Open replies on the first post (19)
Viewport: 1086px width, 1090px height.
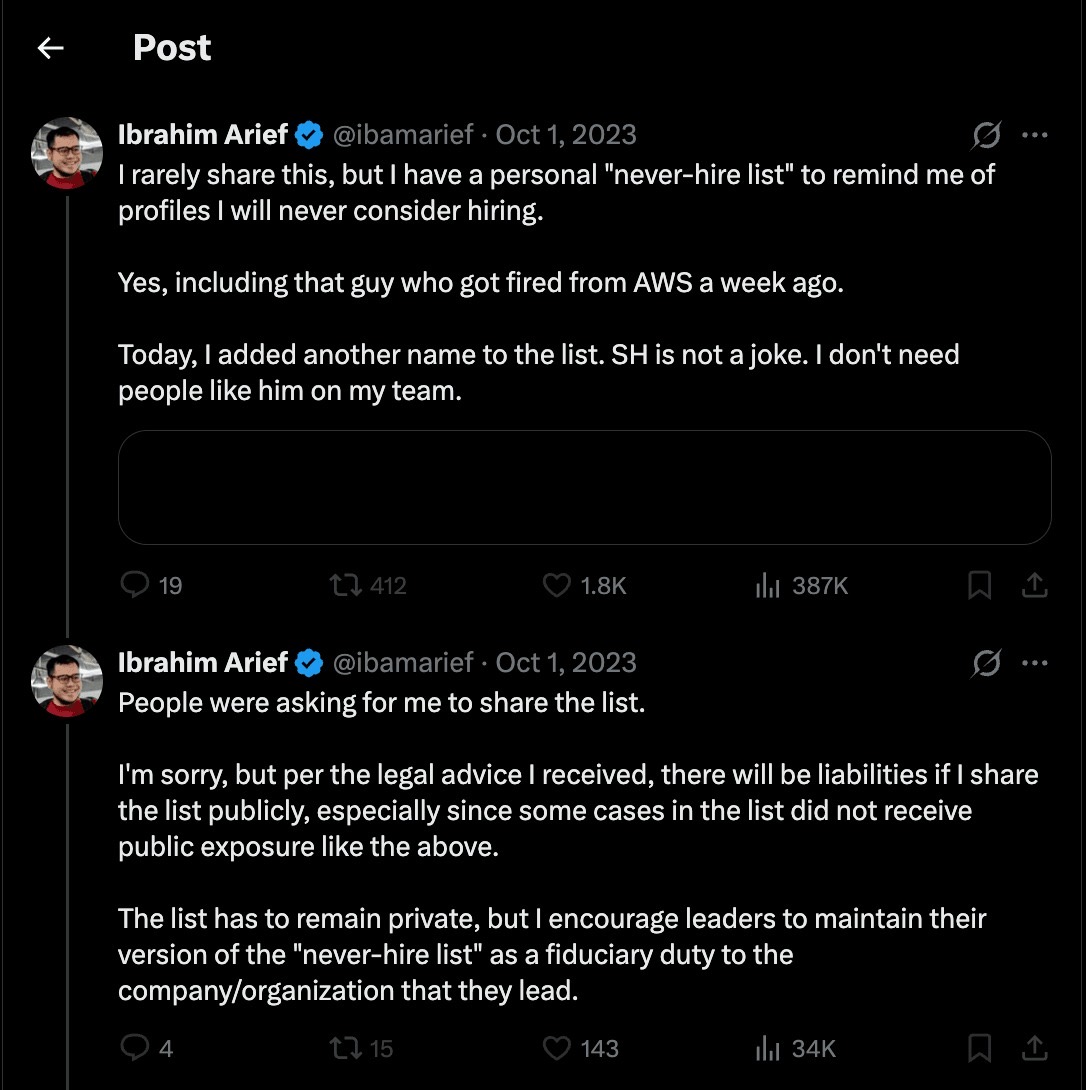point(151,585)
